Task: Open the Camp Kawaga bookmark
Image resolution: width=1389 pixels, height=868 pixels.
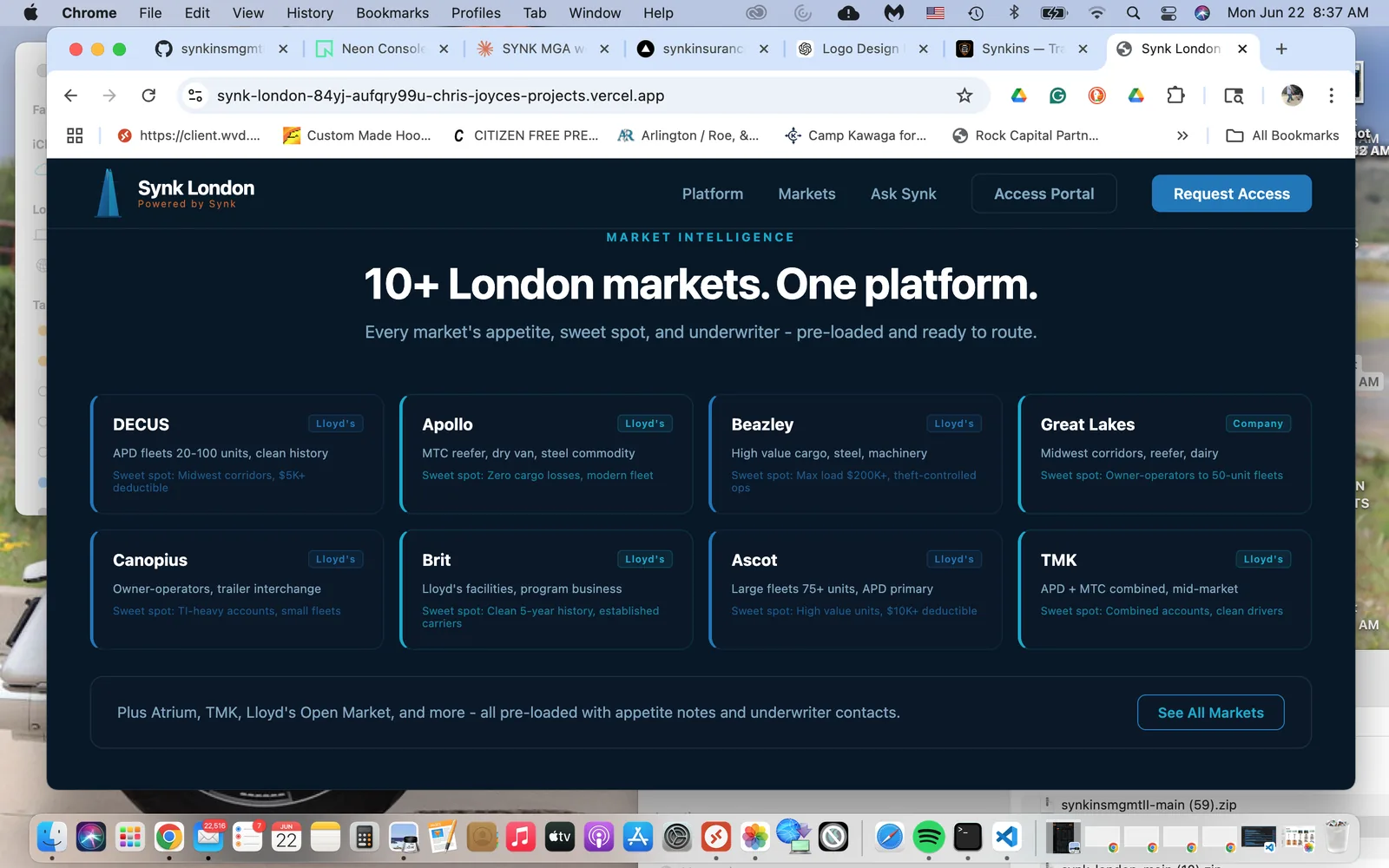Action: 856,135
